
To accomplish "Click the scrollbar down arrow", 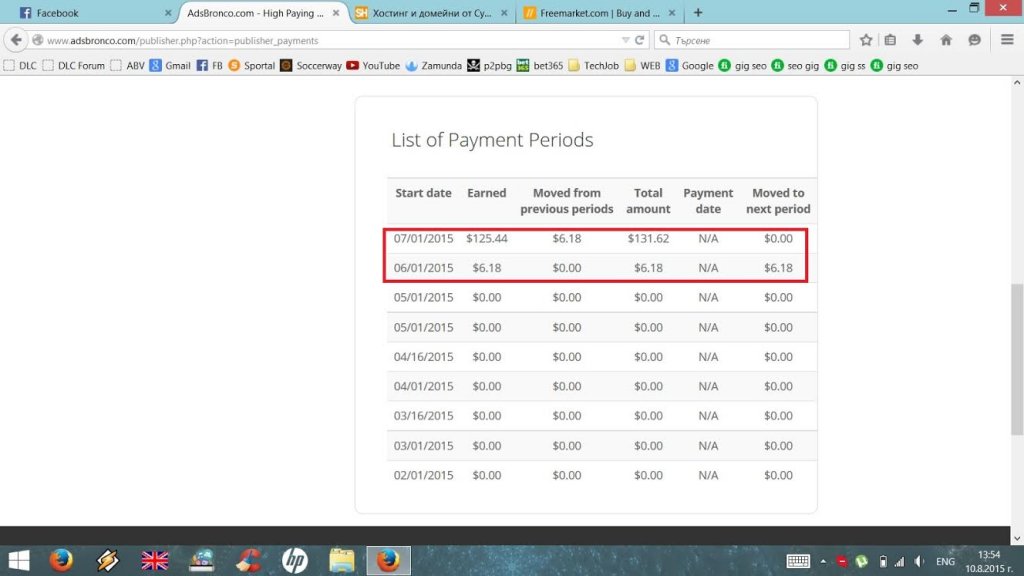I will 1017,539.
